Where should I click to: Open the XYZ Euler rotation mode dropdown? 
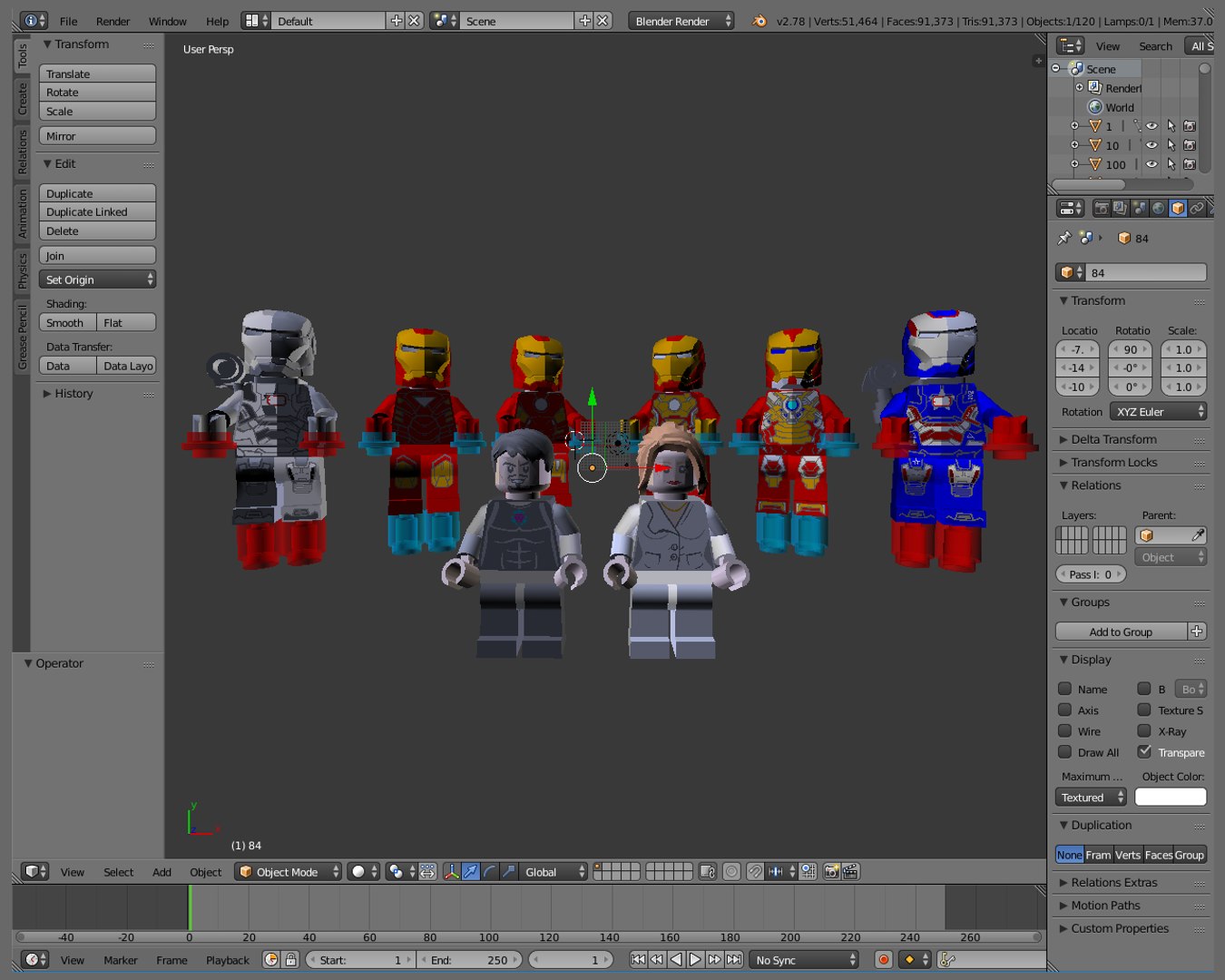click(1158, 412)
